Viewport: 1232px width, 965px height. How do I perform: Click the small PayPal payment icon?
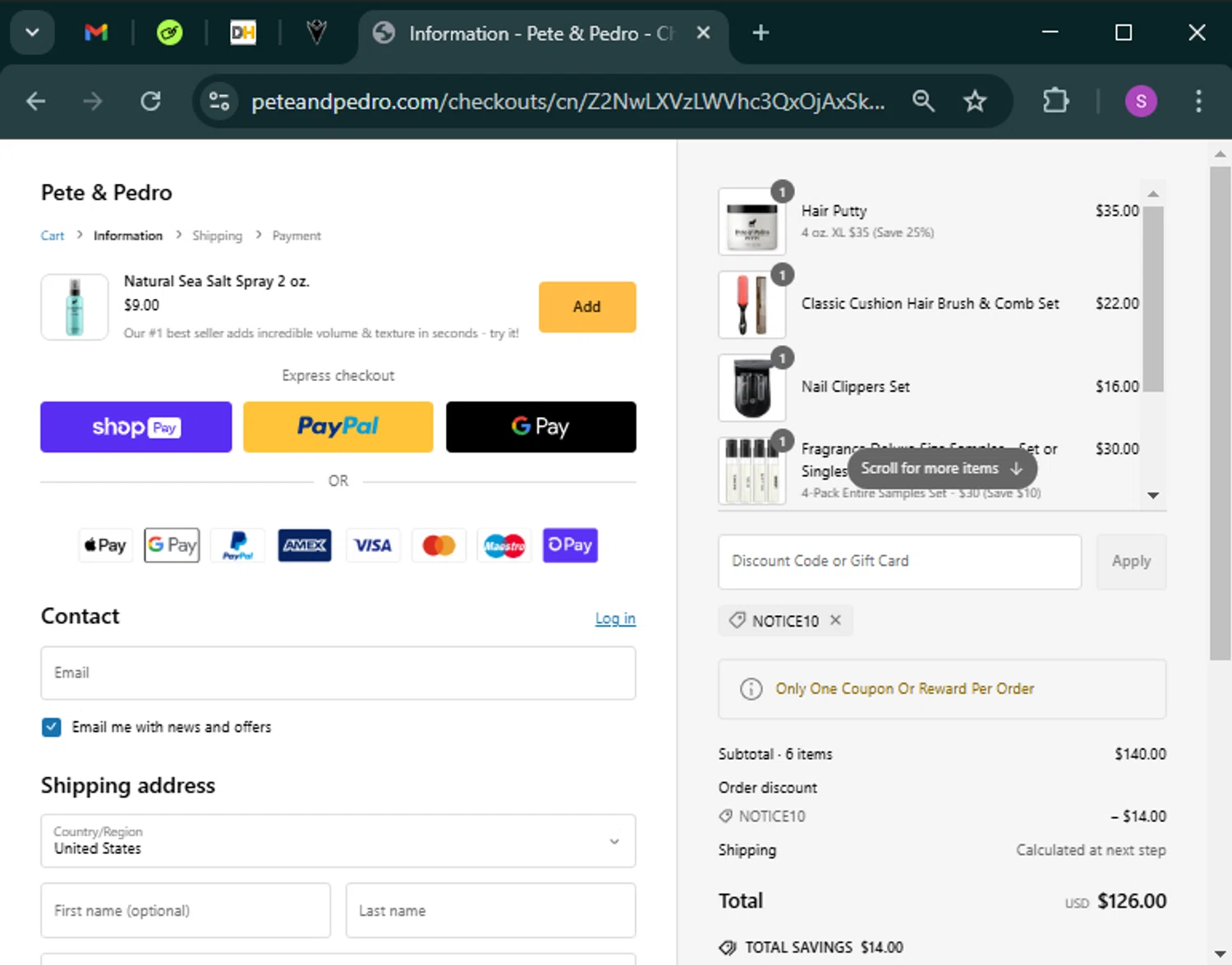click(x=238, y=545)
